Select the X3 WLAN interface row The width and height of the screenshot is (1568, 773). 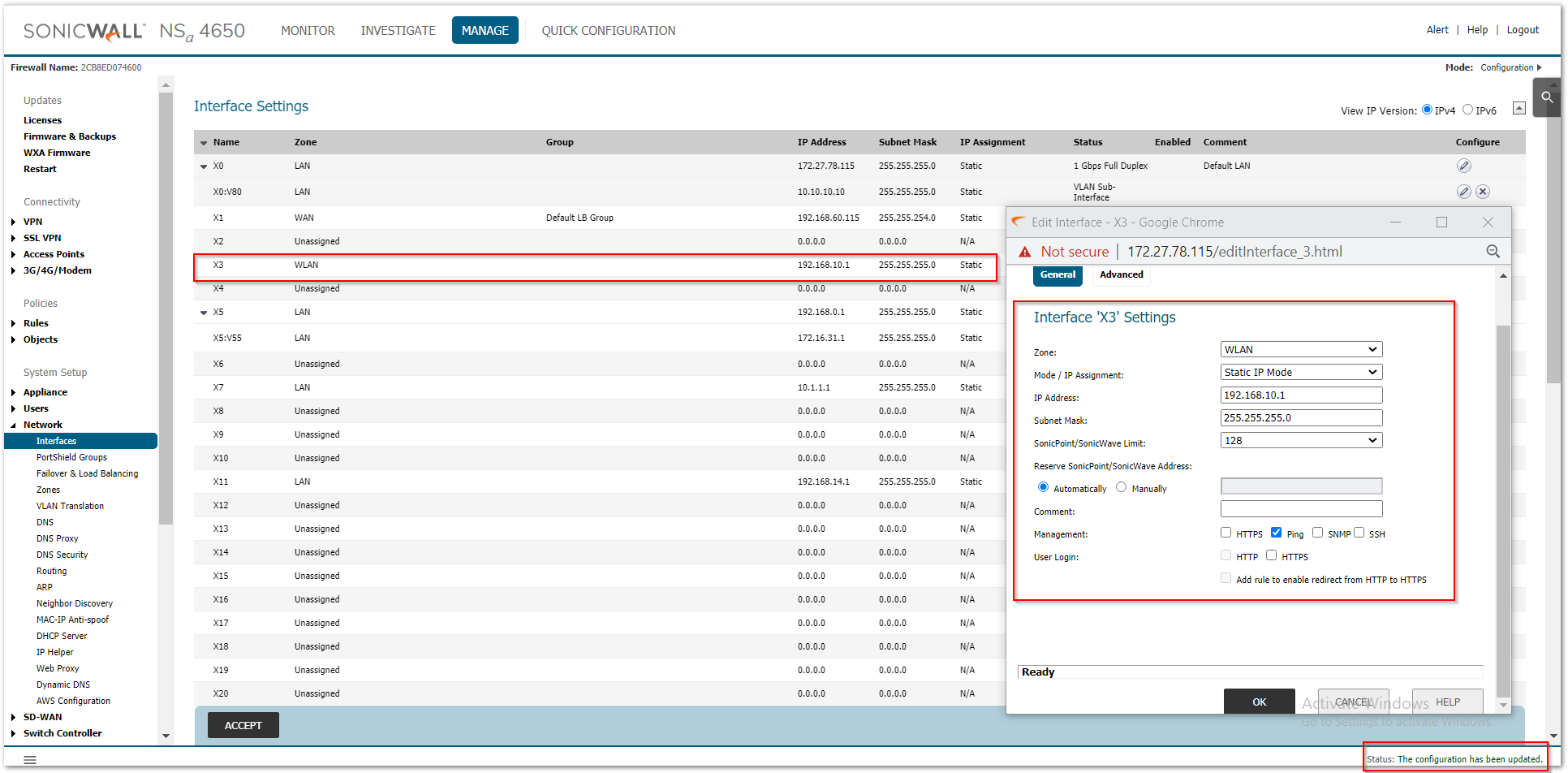[595, 266]
